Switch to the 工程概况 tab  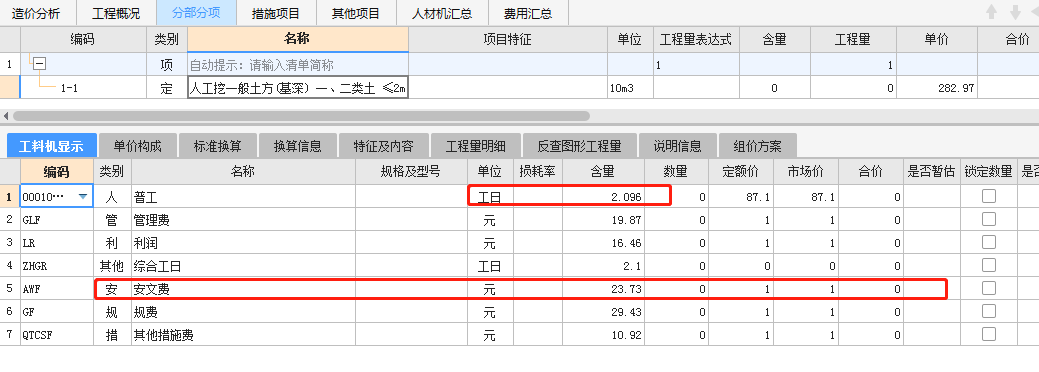[116, 13]
